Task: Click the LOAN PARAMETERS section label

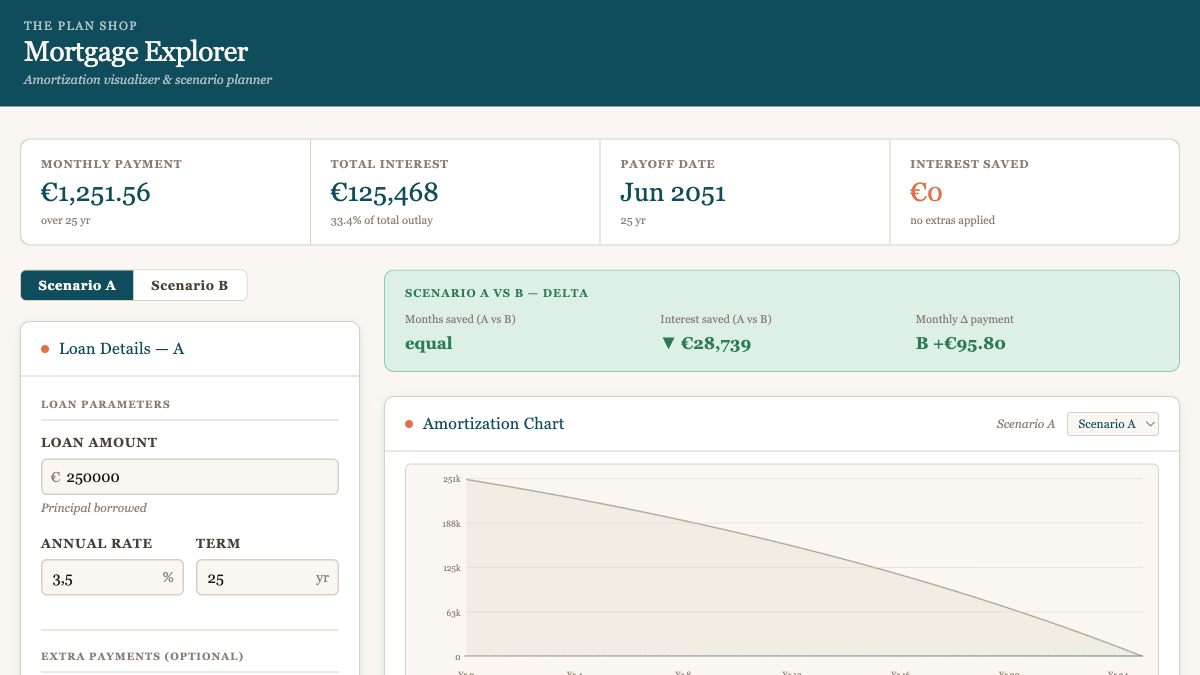Action: click(x=106, y=404)
